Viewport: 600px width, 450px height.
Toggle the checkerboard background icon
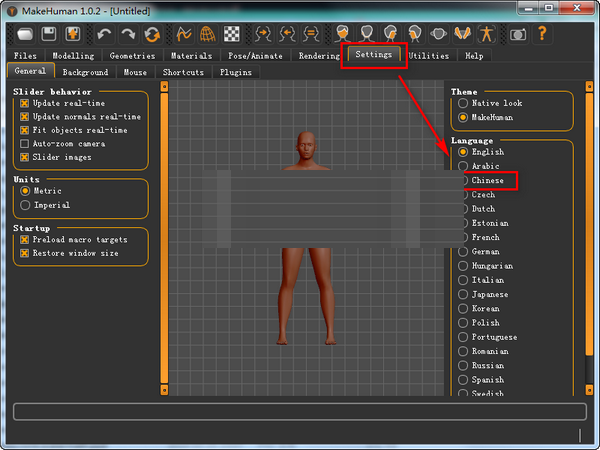(x=232, y=34)
